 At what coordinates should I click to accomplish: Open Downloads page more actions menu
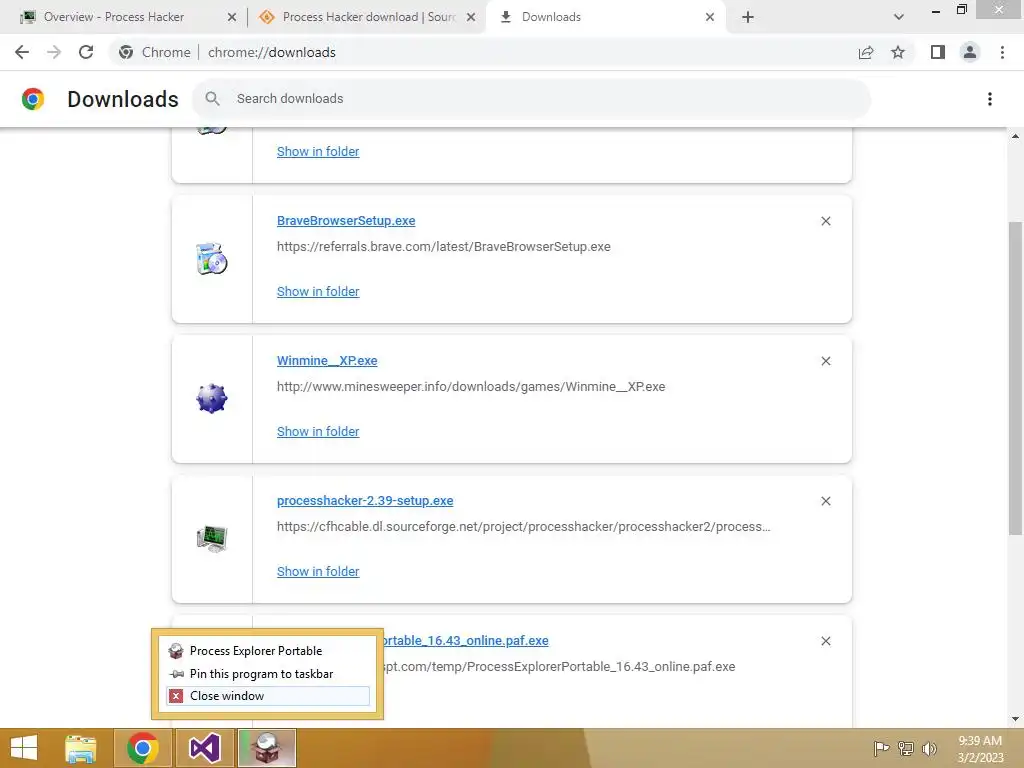990,99
